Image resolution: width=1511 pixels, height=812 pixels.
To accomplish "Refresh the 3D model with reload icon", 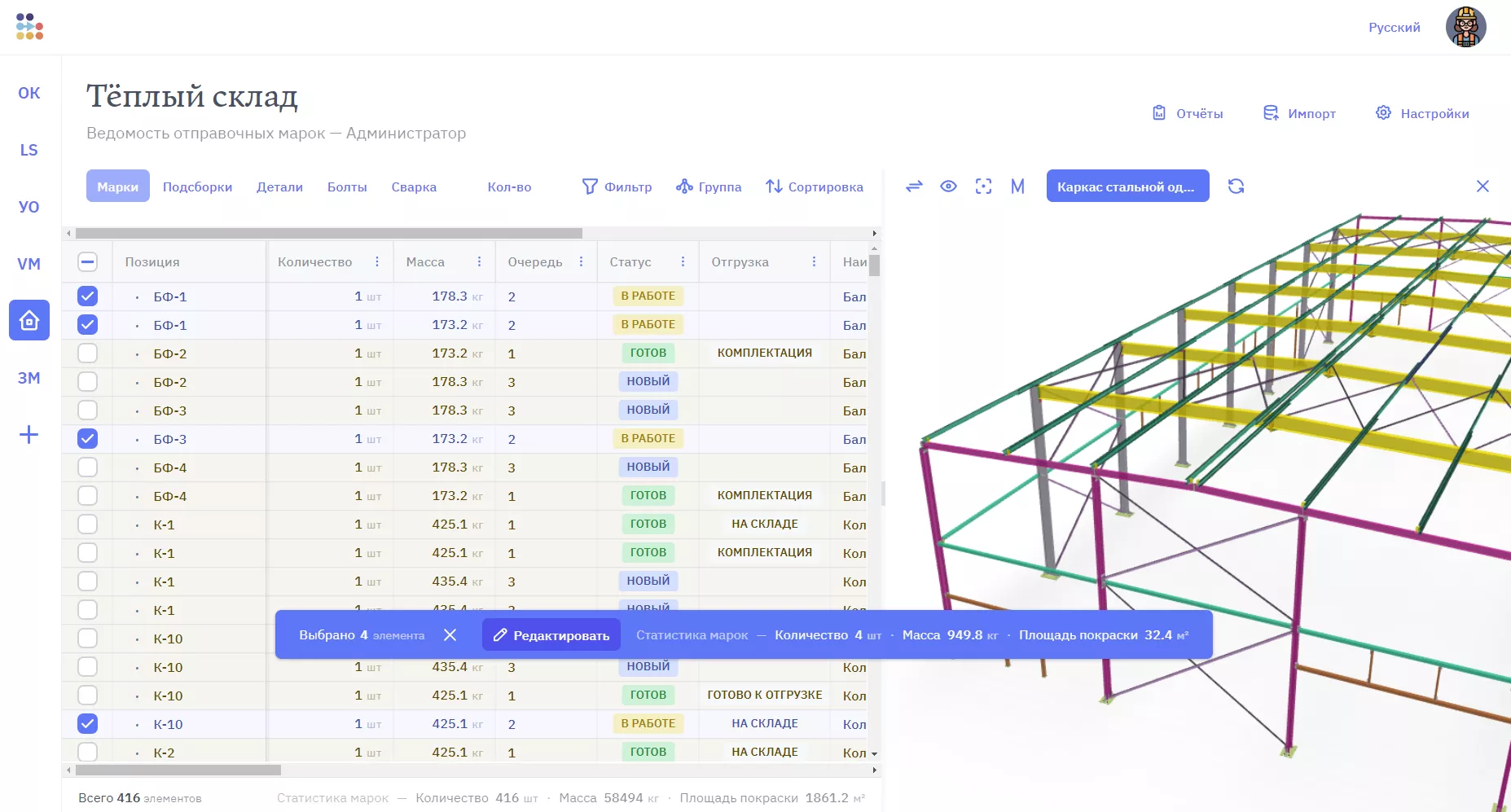I will 1236,187.
